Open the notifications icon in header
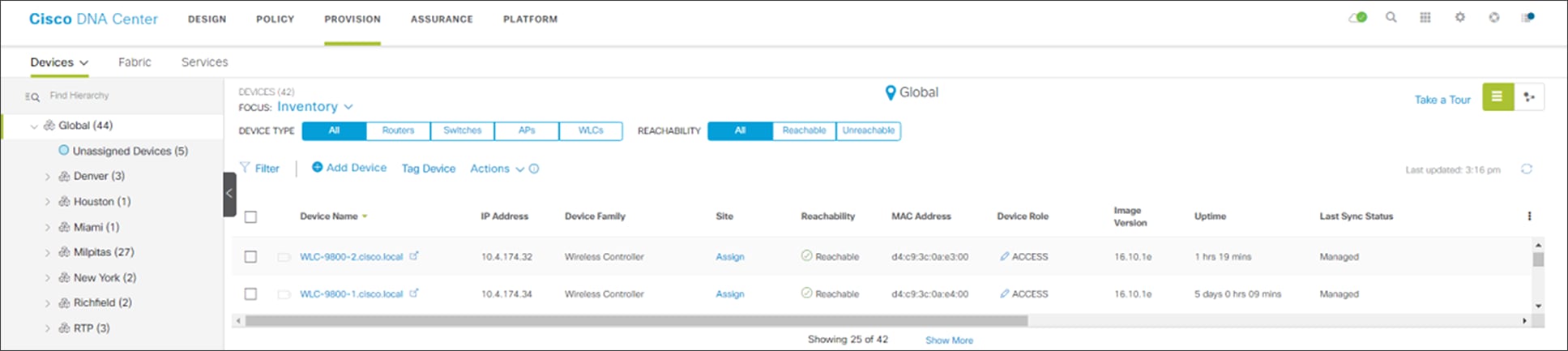This screenshot has width=1568, height=351. click(x=1528, y=17)
